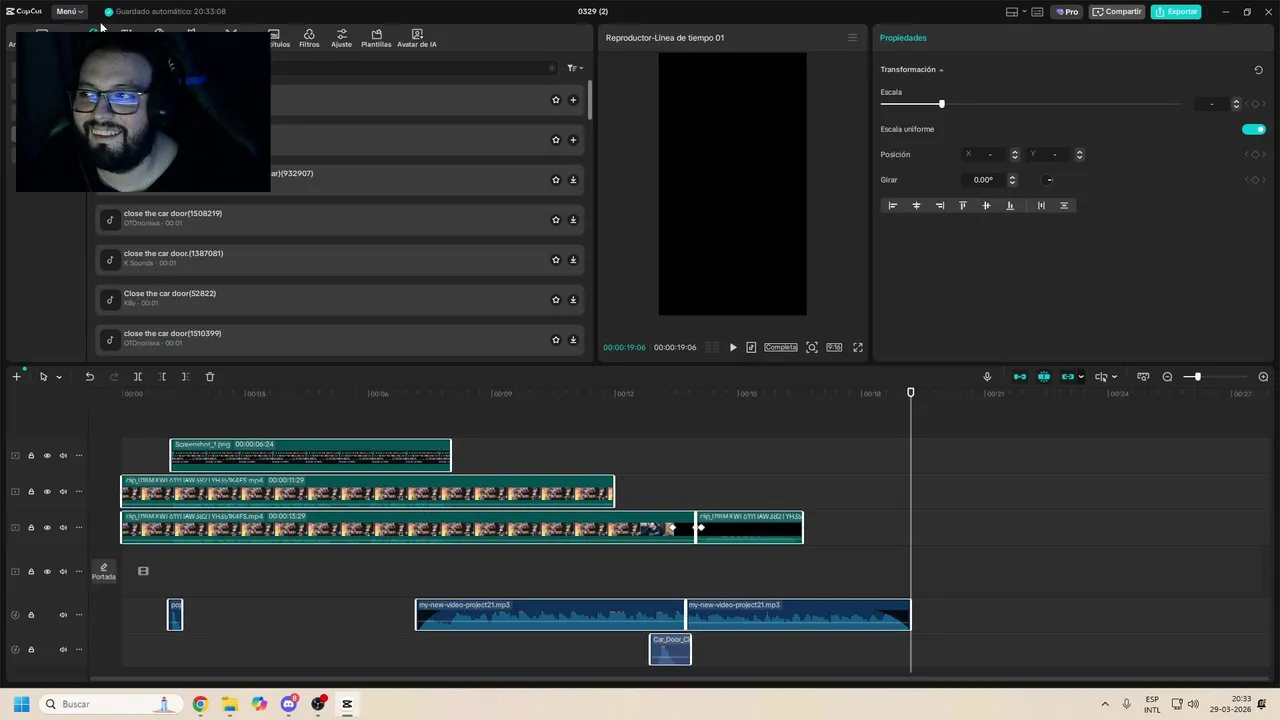This screenshot has width=1280, height=720.
Task: Click the Escala keyframe diamond icon
Action: click(x=1256, y=104)
